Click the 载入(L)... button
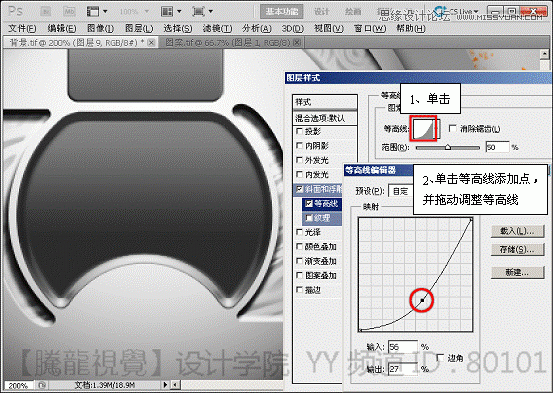Viewport: 553px width, 393px height. coord(517,231)
